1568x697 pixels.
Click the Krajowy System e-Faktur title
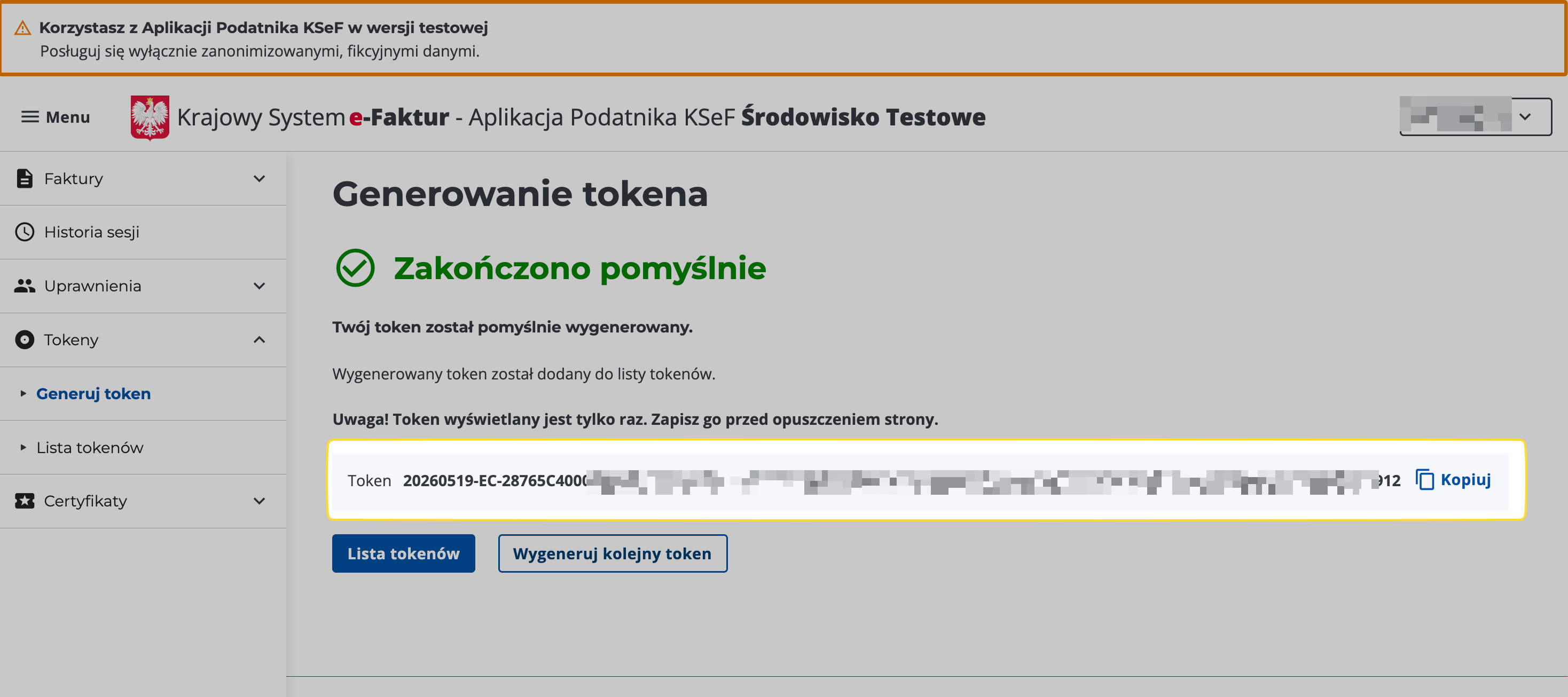[313, 117]
